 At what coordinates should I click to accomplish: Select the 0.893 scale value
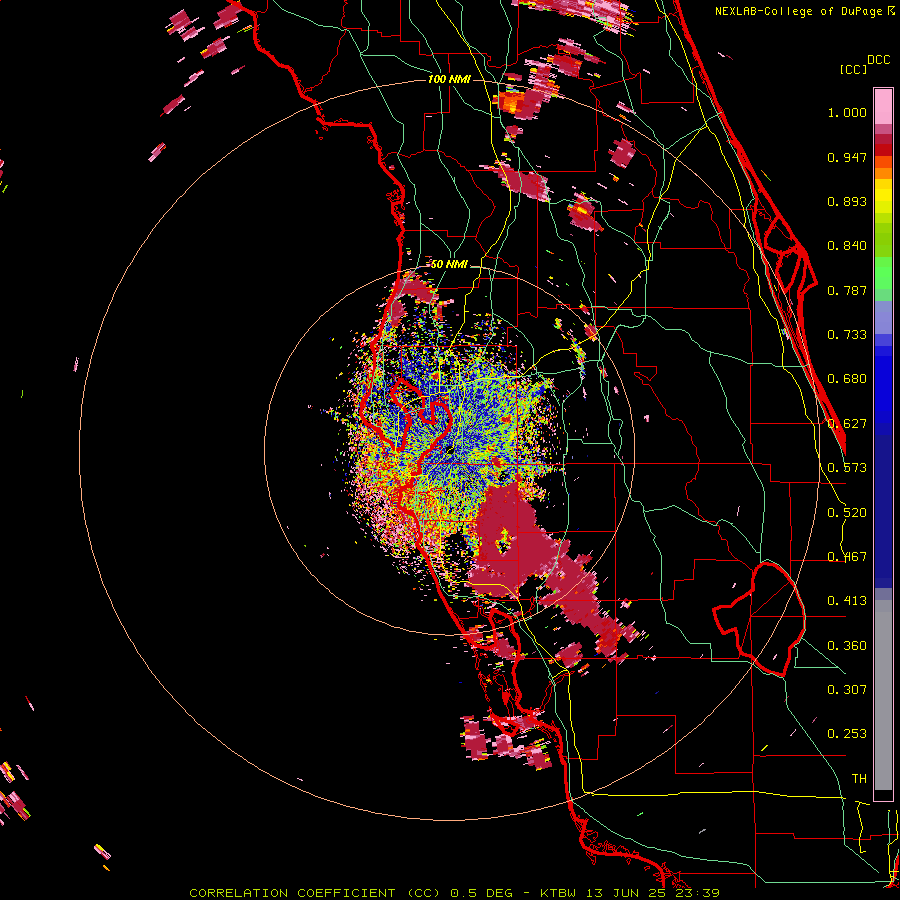[847, 201]
